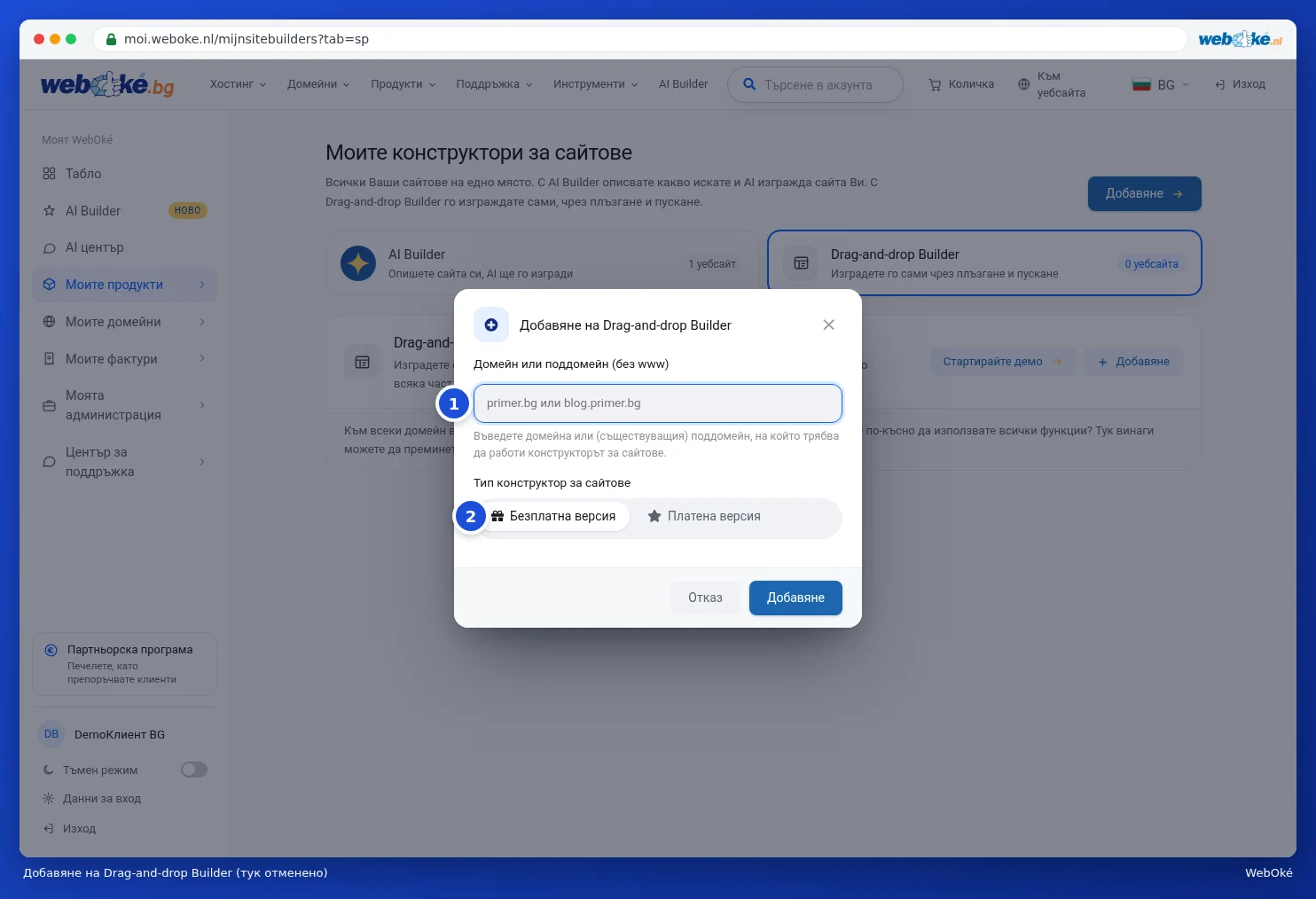Click the Отказ button in dialog

click(x=705, y=598)
